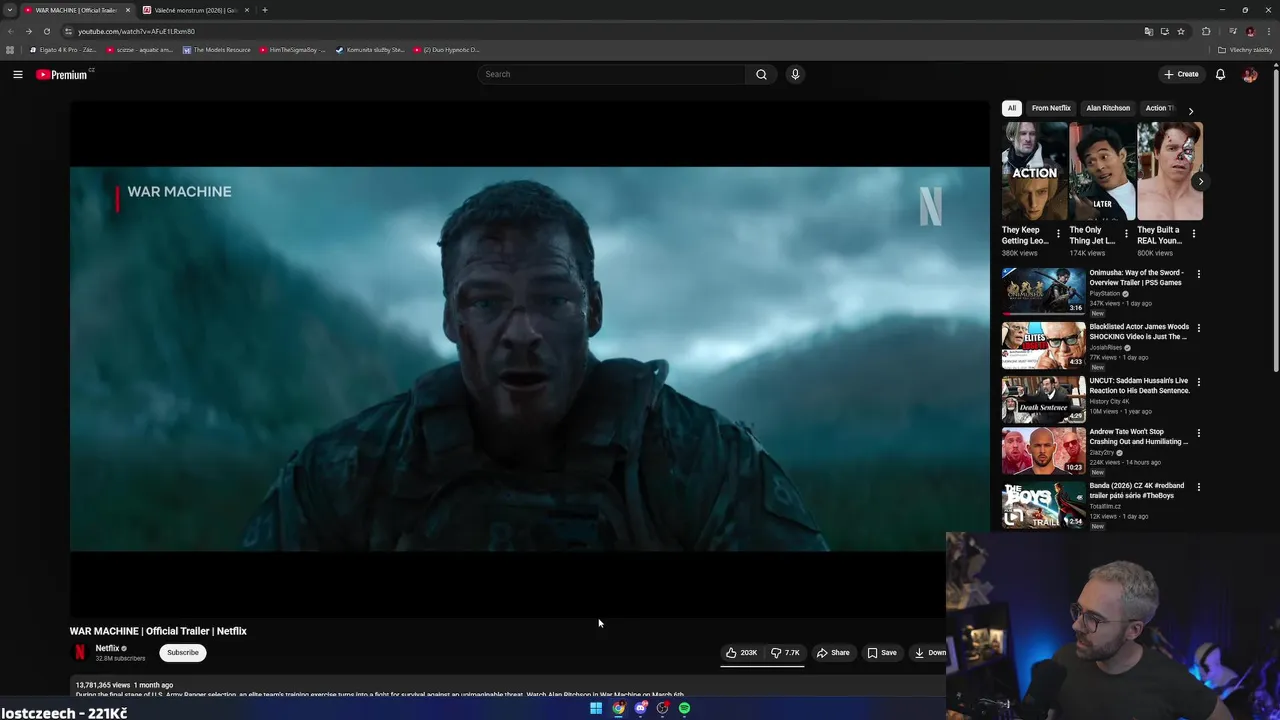Click the Share button
The height and width of the screenshot is (720, 1280).
[833, 653]
